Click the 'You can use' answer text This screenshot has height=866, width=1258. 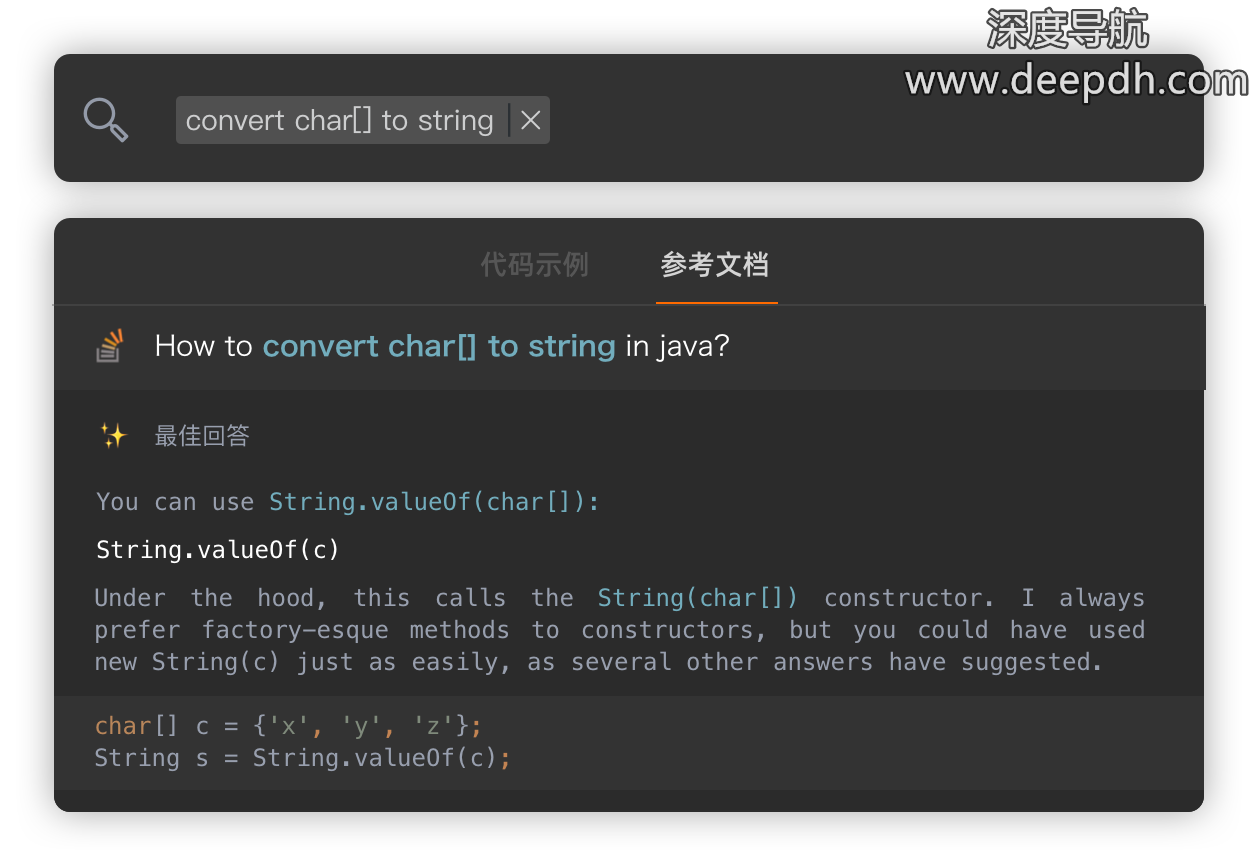pyautogui.click(x=175, y=502)
